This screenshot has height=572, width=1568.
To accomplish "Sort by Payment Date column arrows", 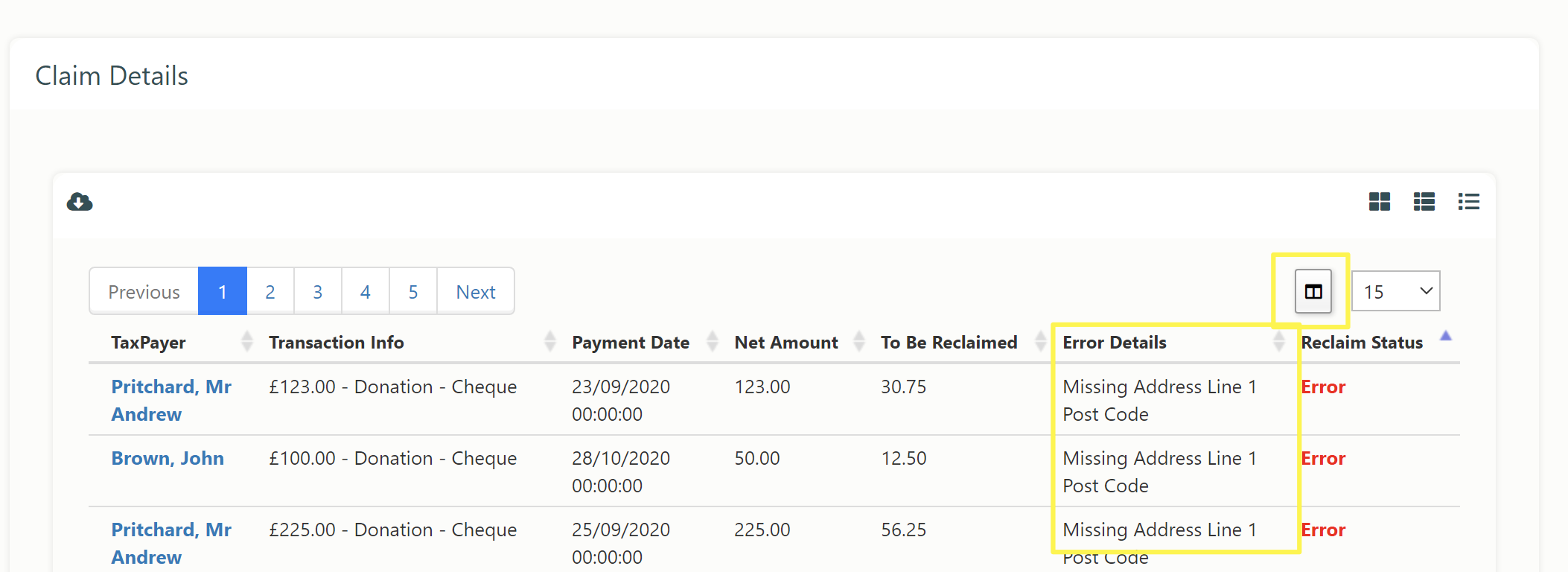I will tap(713, 342).
